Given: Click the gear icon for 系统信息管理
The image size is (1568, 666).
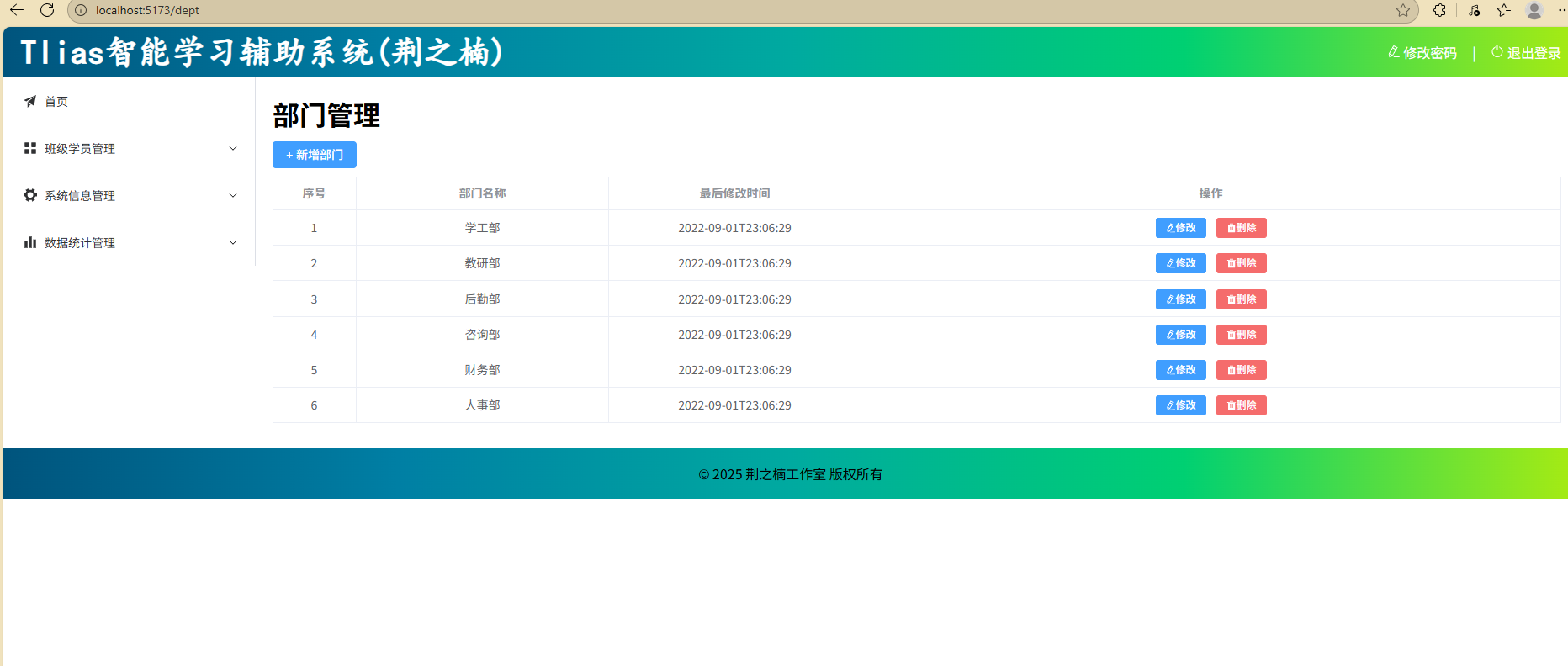Looking at the screenshot, I should [x=30, y=196].
